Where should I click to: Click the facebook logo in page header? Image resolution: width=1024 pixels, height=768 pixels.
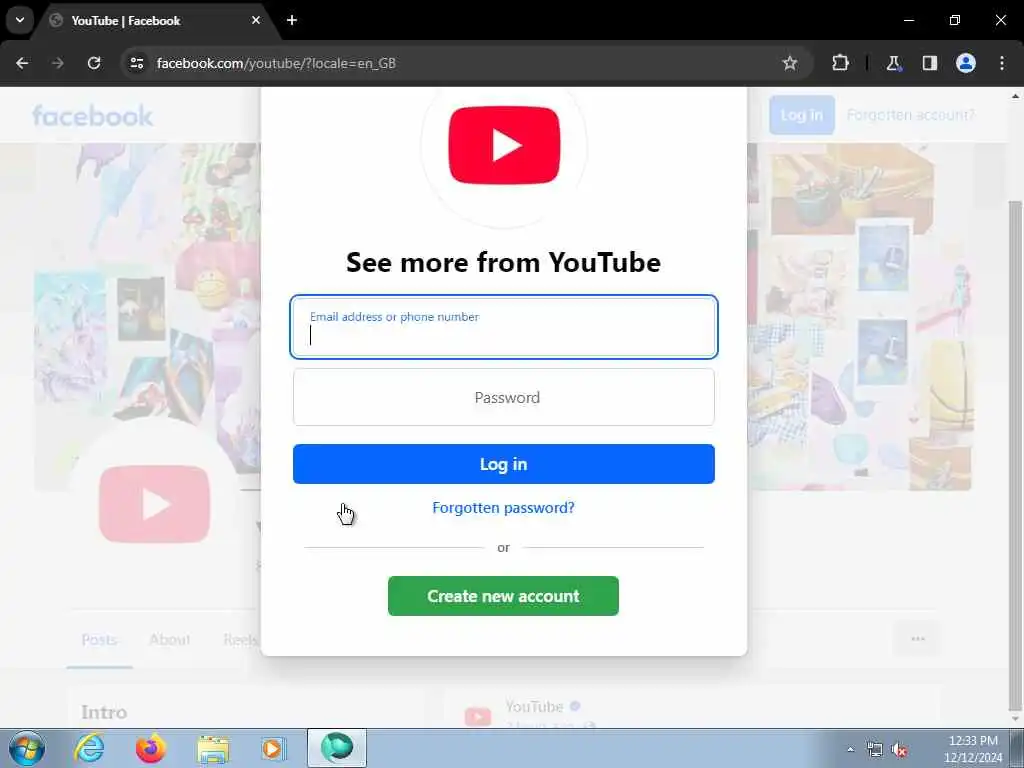point(92,116)
